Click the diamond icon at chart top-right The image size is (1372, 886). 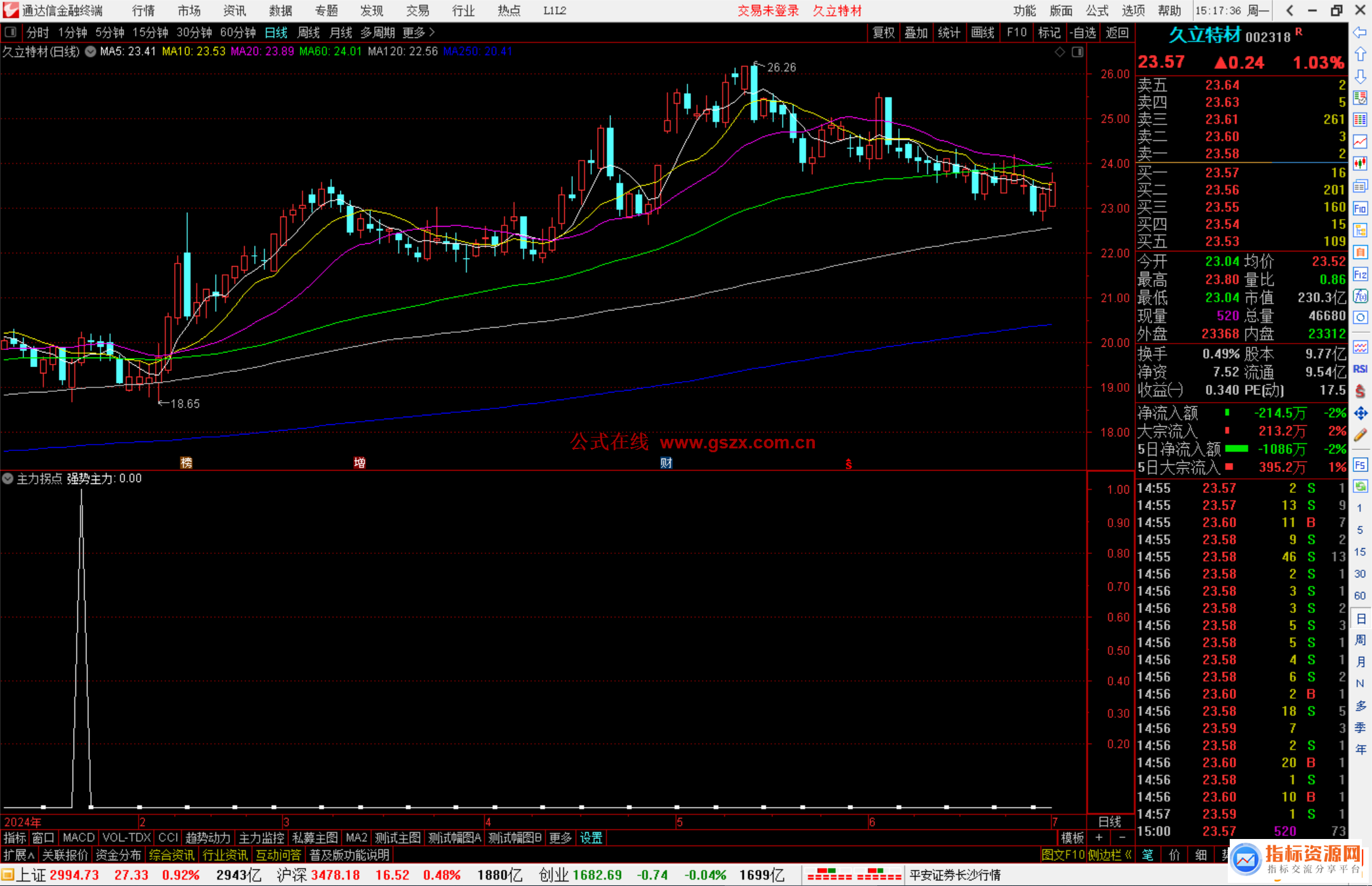coord(1059,52)
